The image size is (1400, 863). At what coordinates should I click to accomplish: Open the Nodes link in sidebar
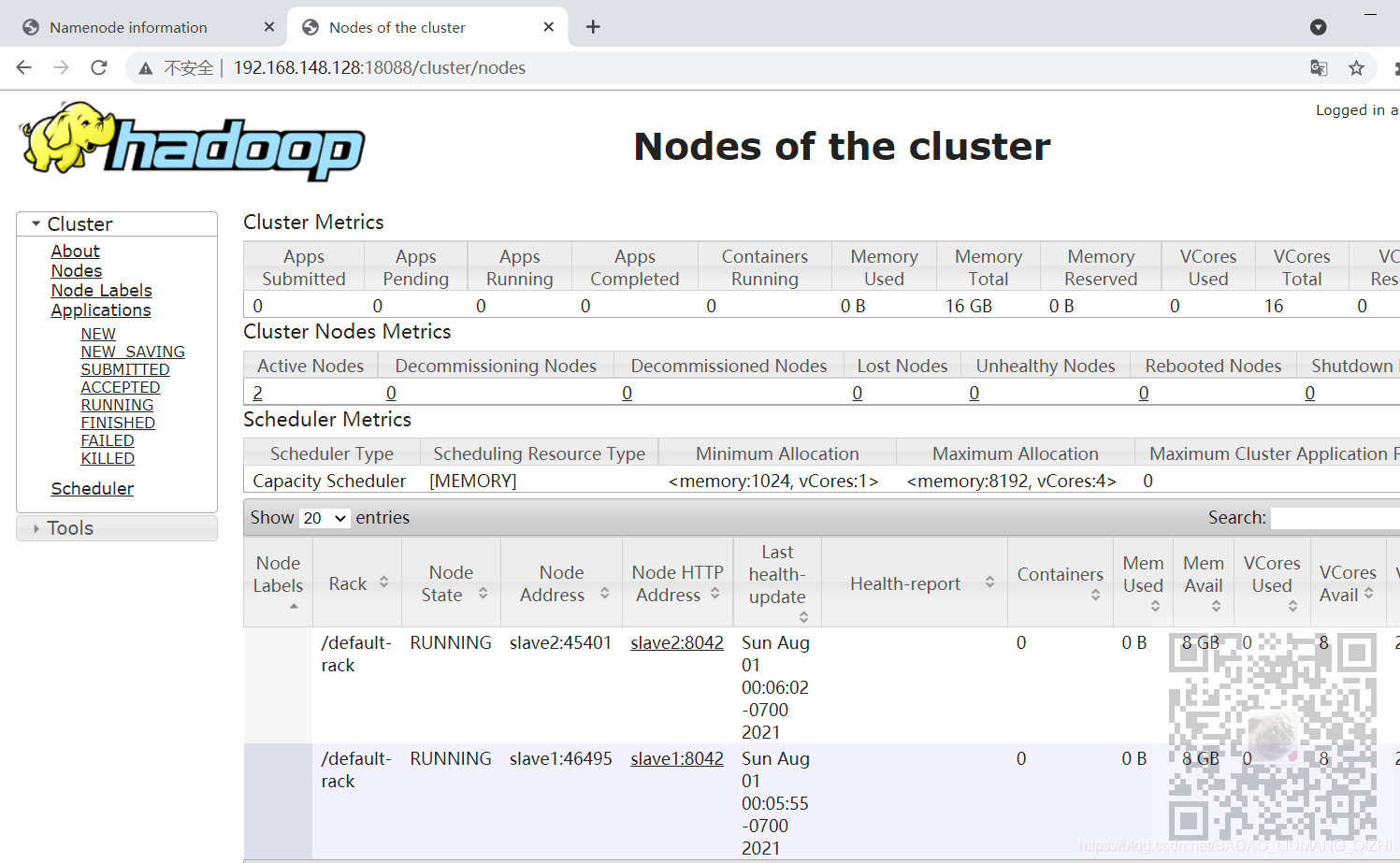[77, 271]
